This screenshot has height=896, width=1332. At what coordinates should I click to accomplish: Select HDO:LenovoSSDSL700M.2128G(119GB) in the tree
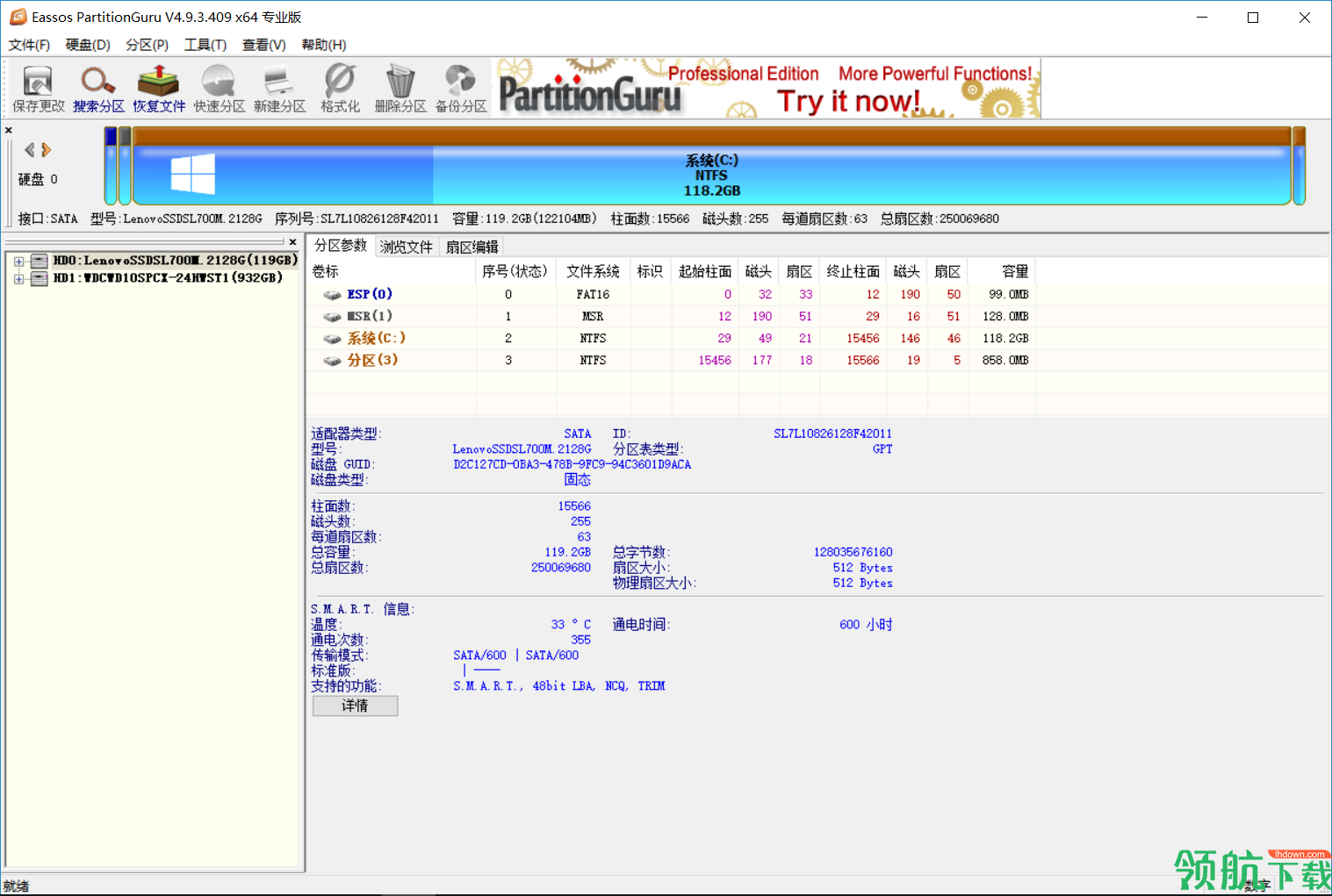(176, 261)
